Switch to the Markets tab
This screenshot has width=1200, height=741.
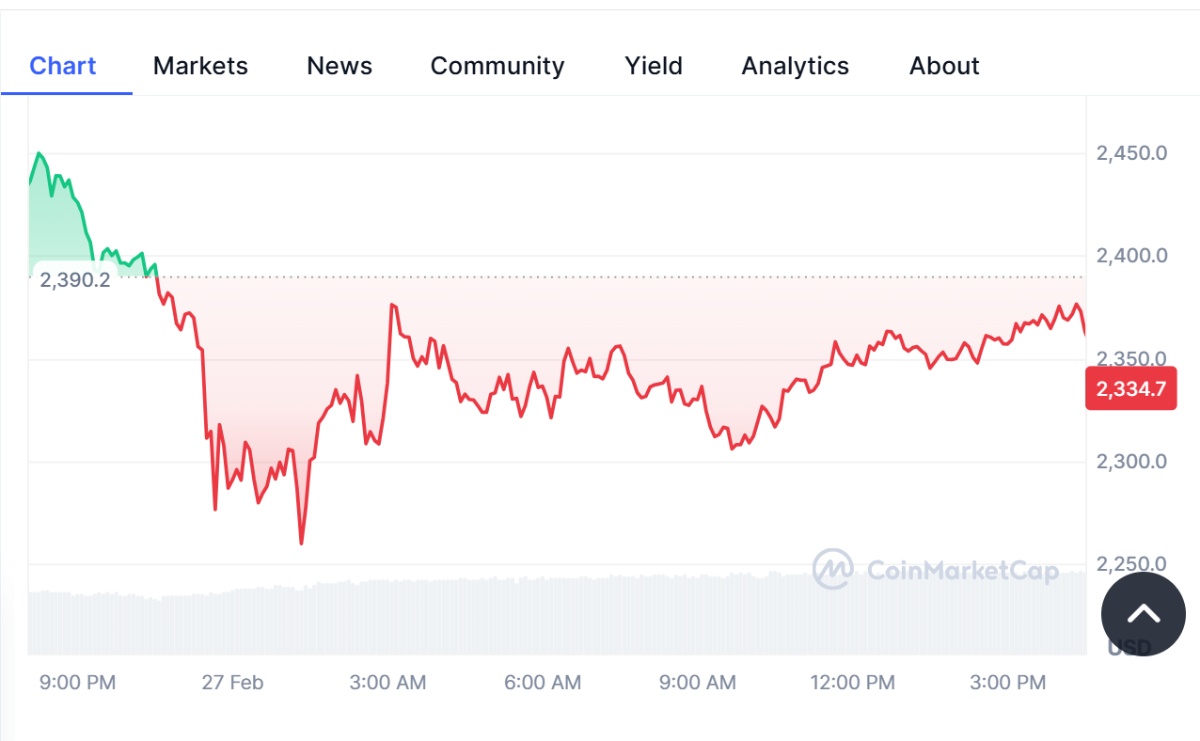200,66
